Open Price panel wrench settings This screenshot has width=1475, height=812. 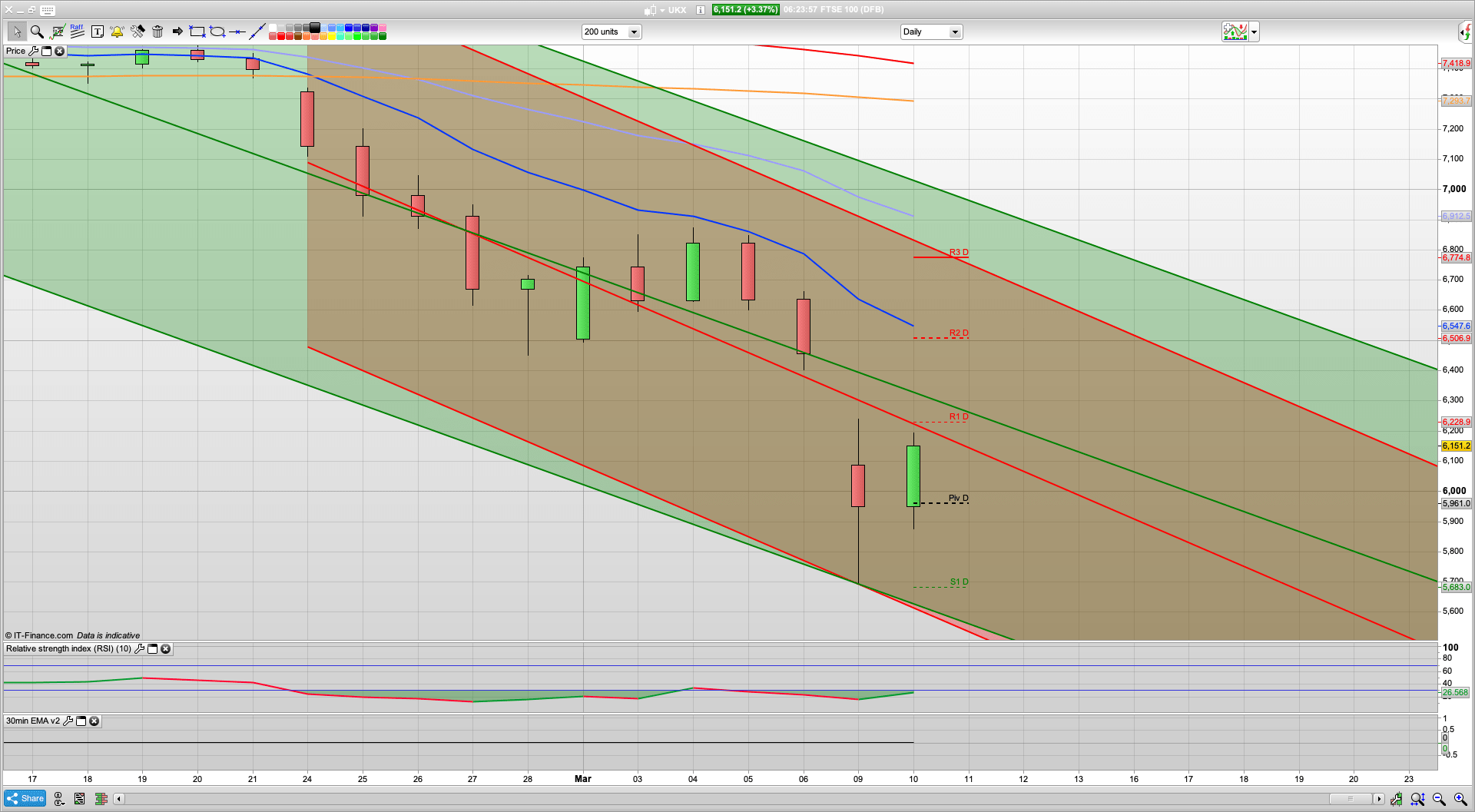click(x=33, y=51)
